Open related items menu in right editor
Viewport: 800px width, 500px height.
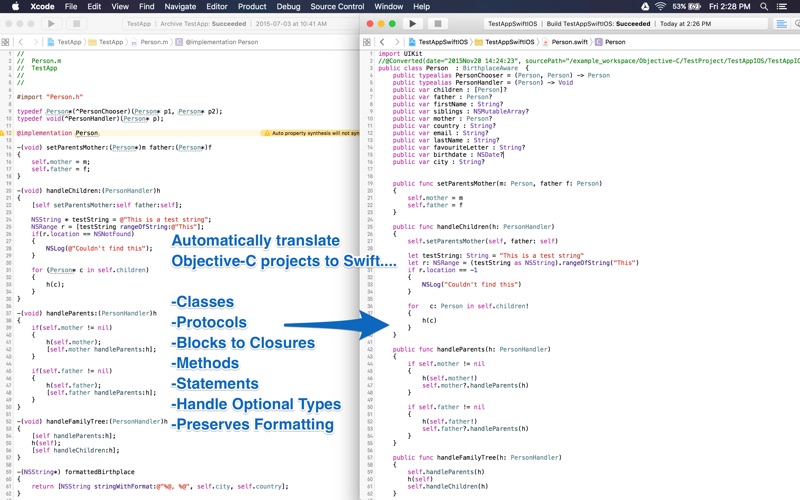pos(367,42)
